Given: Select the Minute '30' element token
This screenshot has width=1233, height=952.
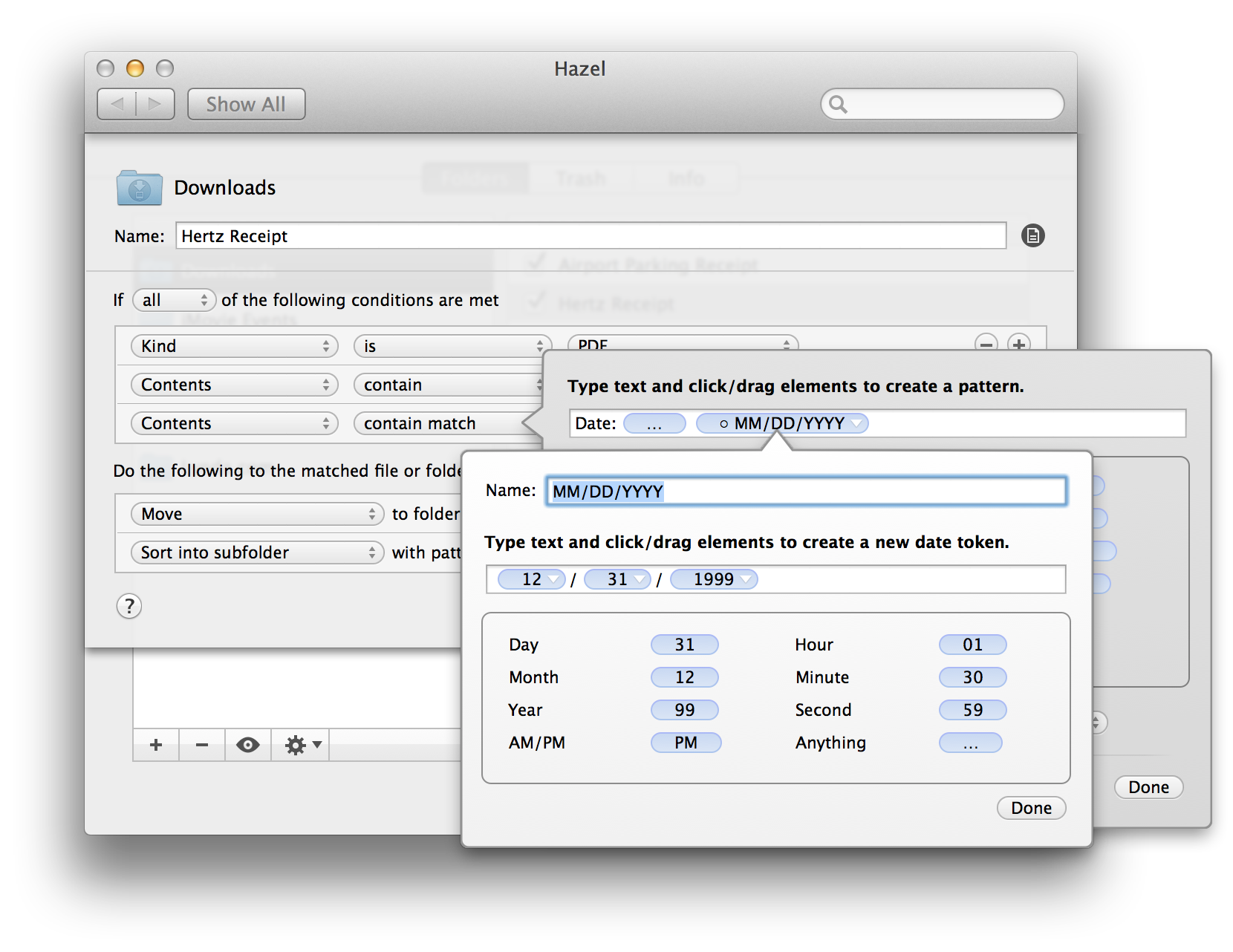Looking at the screenshot, I should [x=973, y=677].
